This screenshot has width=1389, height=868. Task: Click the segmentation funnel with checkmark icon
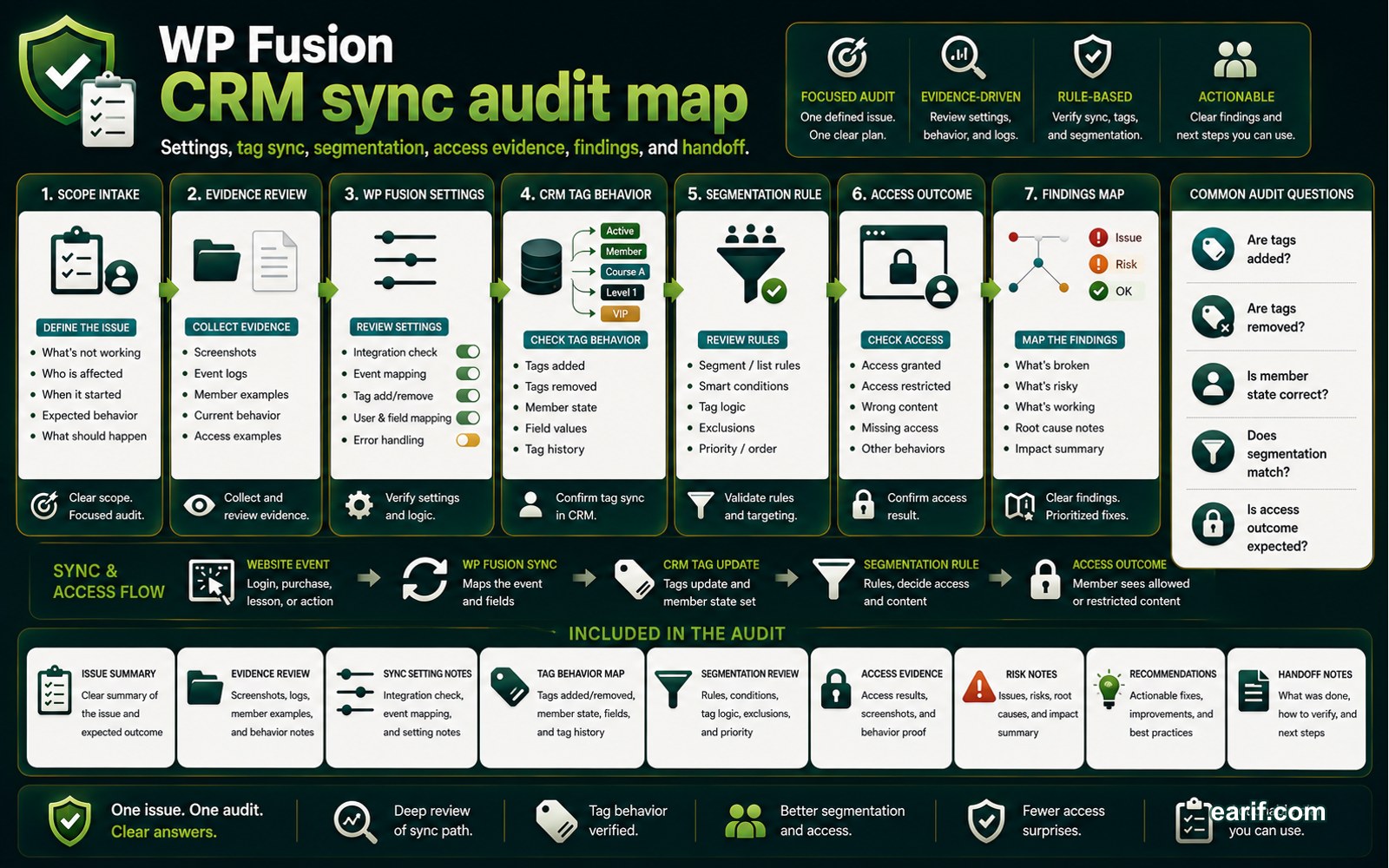[x=752, y=263]
